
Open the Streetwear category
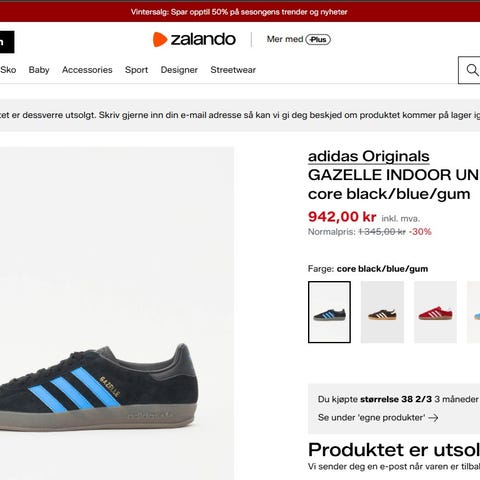click(x=233, y=70)
